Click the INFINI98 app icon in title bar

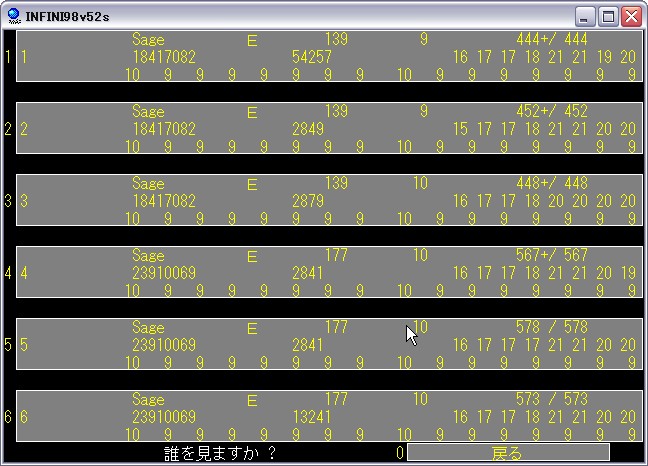14,16
